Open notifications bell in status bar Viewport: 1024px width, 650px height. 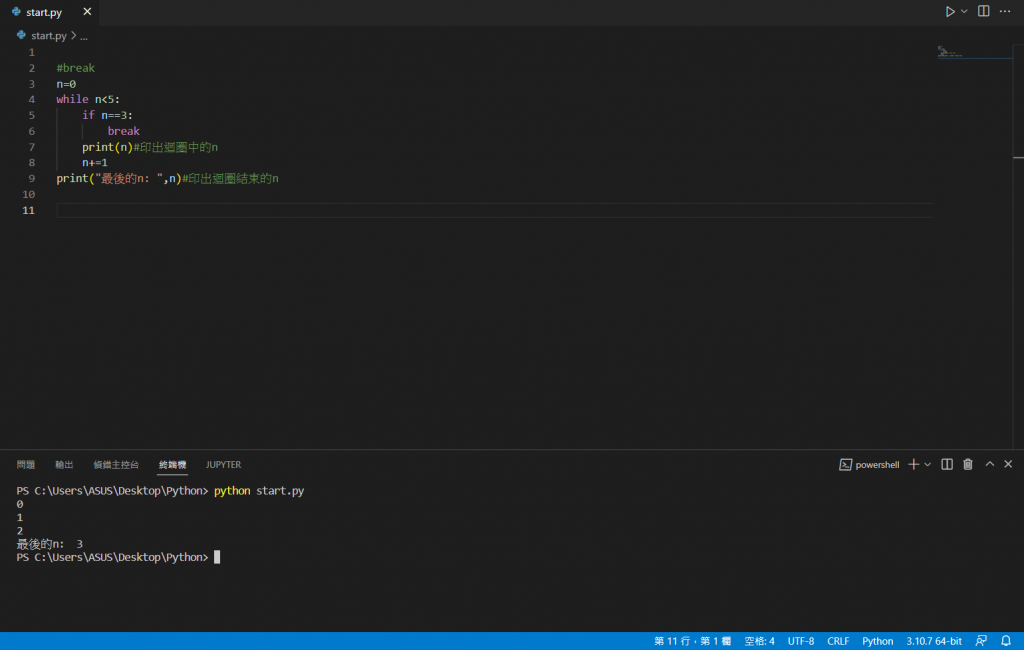coord(1006,641)
